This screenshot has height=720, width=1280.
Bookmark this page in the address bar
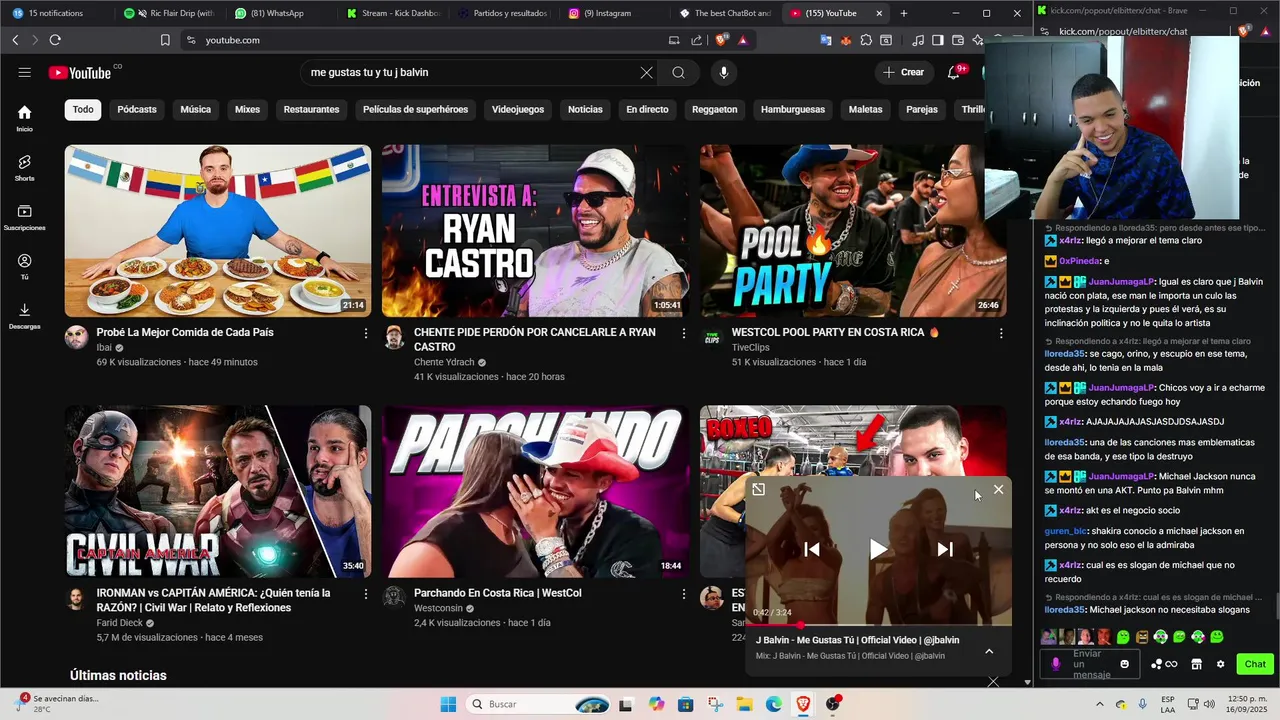(165, 40)
